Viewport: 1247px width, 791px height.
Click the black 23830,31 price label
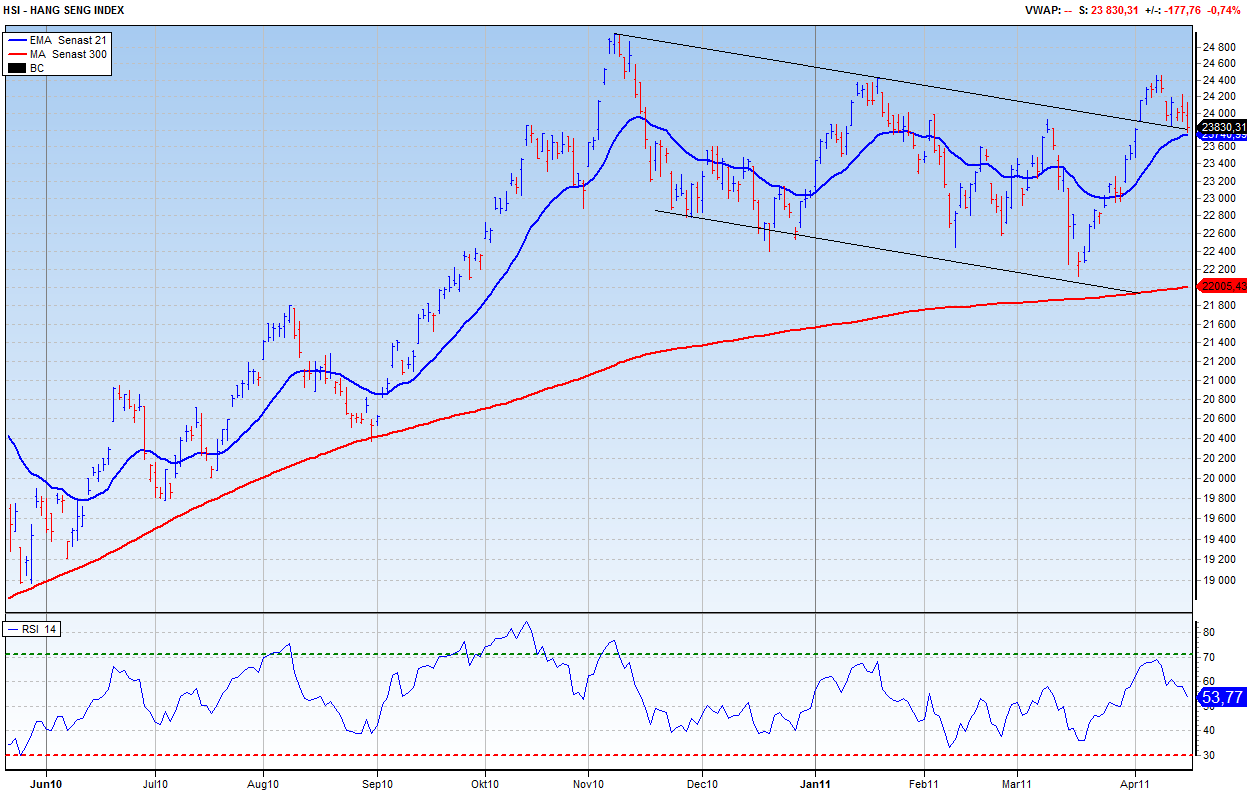1223,127
